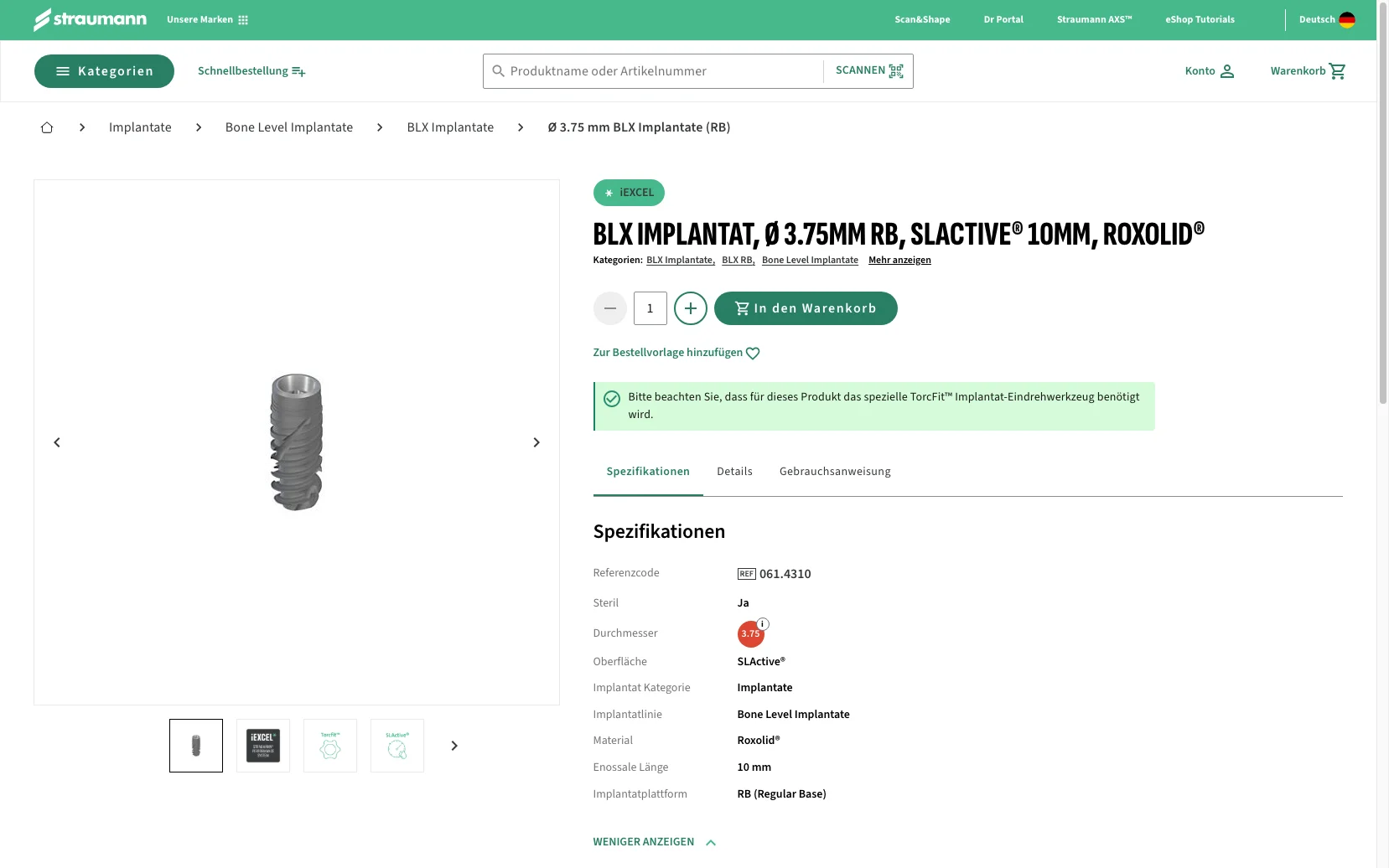Open Unsere Marken grid menu

point(207,19)
